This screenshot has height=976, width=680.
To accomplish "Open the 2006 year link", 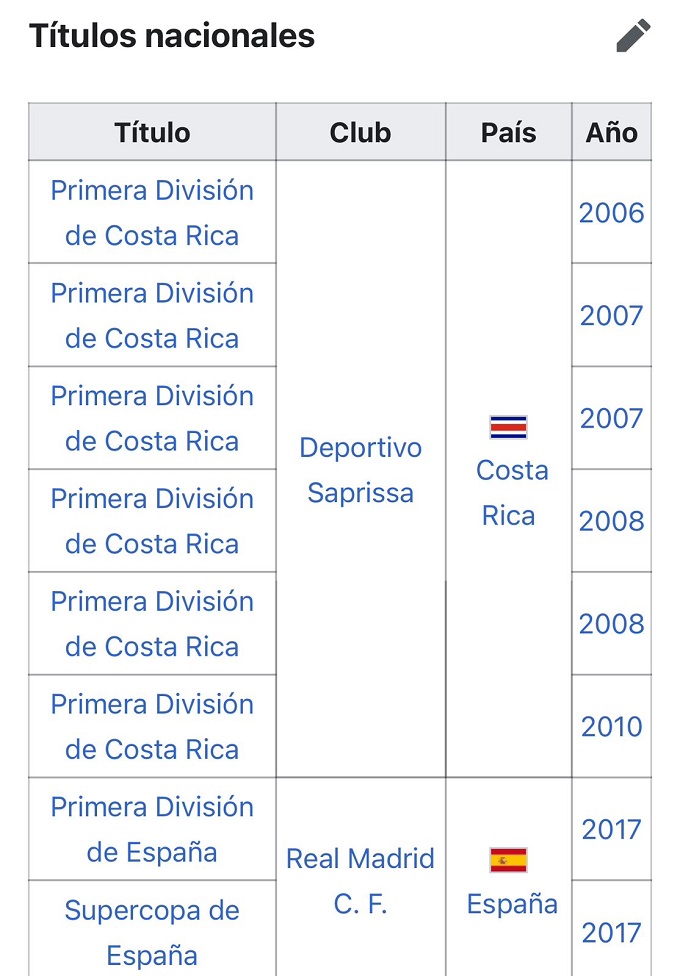I will click(611, 213).
